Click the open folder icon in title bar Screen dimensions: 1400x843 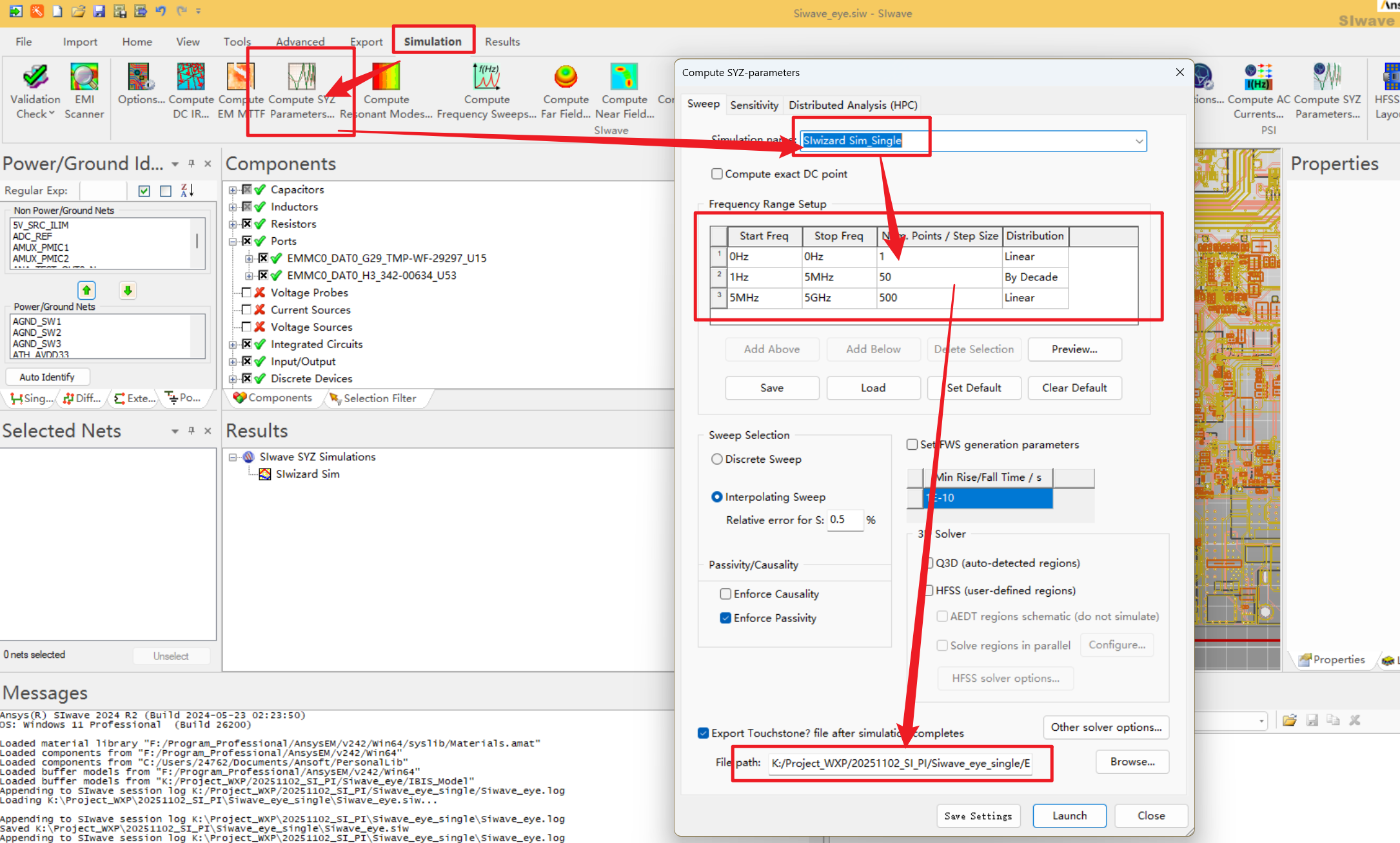coord(78,11)
